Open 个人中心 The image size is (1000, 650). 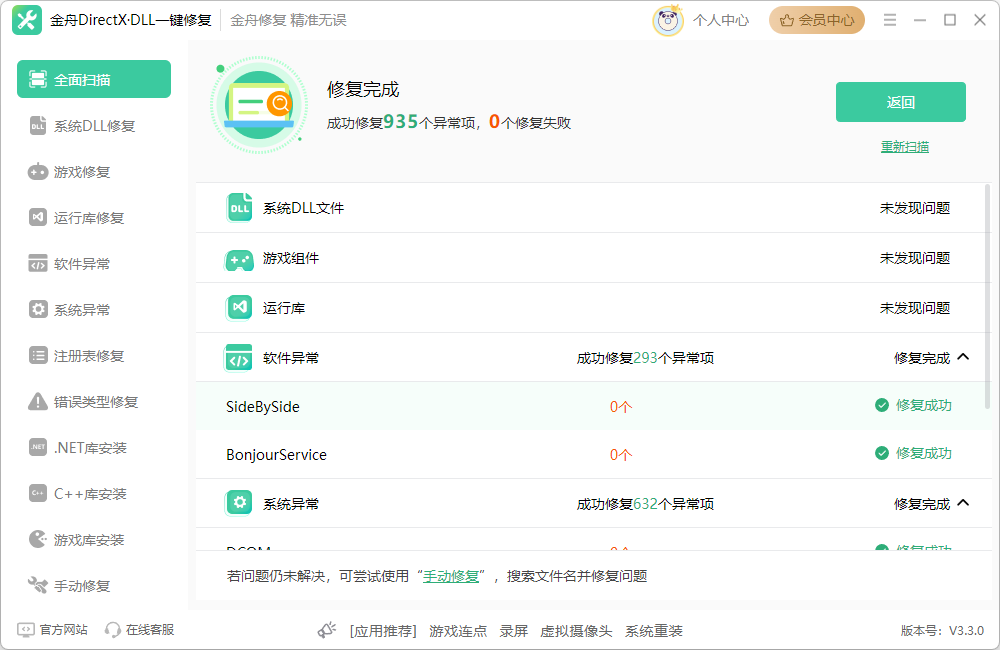pyautogui.click(x=721, y=20)
